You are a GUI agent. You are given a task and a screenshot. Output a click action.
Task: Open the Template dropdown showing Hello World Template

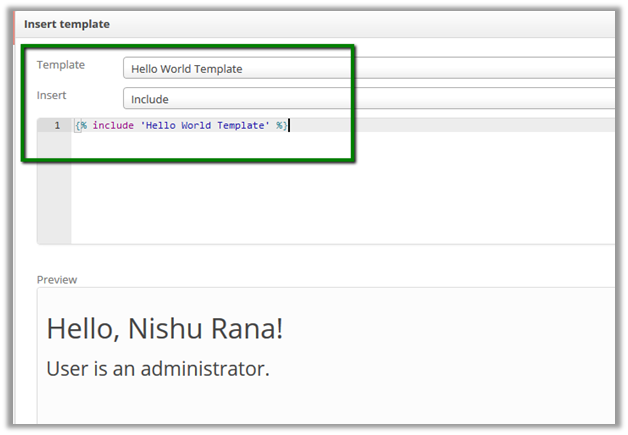tap(368, 69)
